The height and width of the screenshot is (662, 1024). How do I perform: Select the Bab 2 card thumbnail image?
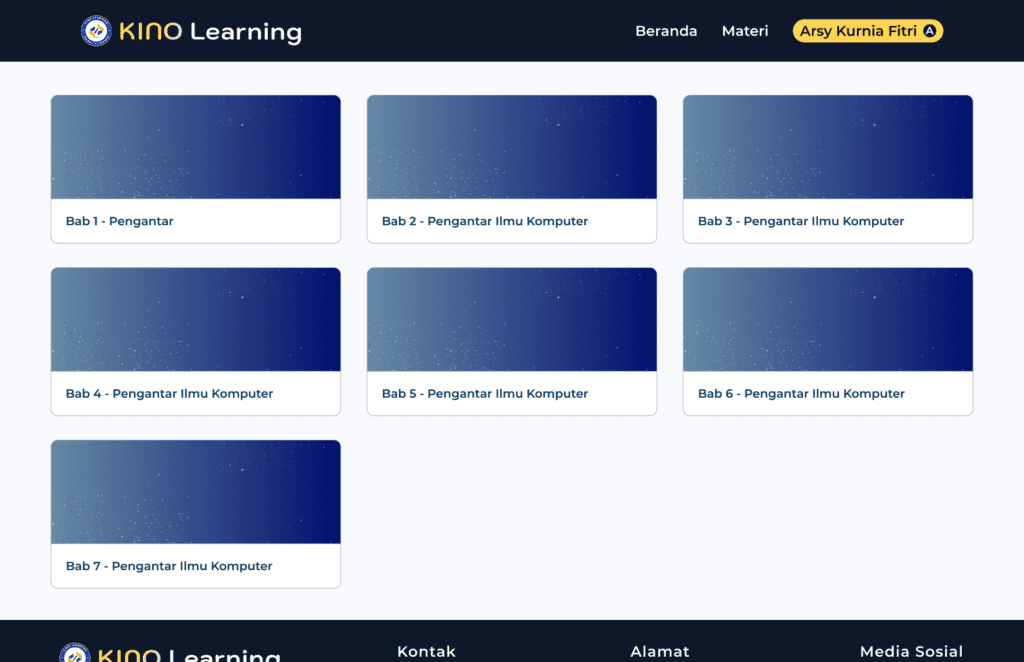coord(512,147)
